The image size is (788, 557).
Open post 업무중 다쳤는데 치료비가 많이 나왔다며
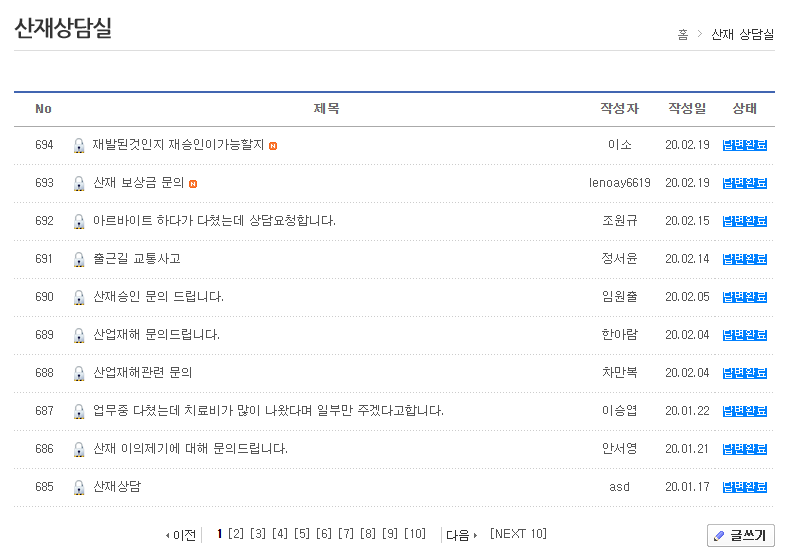coord(268,411)
